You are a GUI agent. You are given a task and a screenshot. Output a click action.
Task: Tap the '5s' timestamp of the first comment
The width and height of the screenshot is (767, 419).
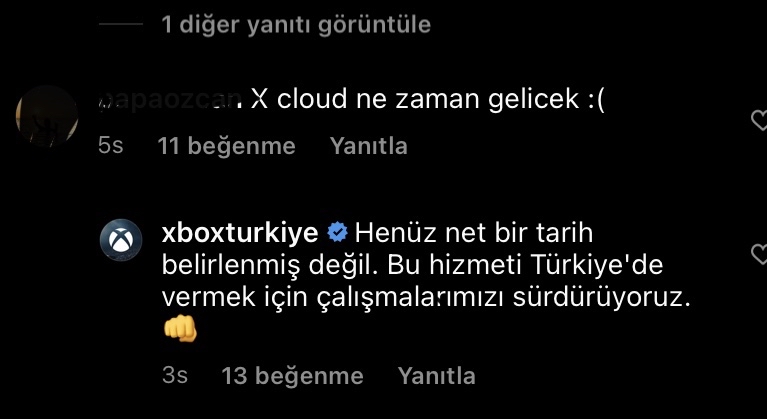[111, 146]
